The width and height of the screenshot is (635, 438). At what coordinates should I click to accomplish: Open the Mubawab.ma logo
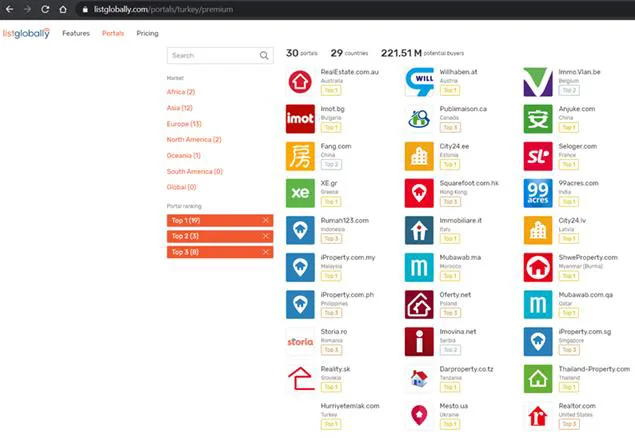(419, 267)
